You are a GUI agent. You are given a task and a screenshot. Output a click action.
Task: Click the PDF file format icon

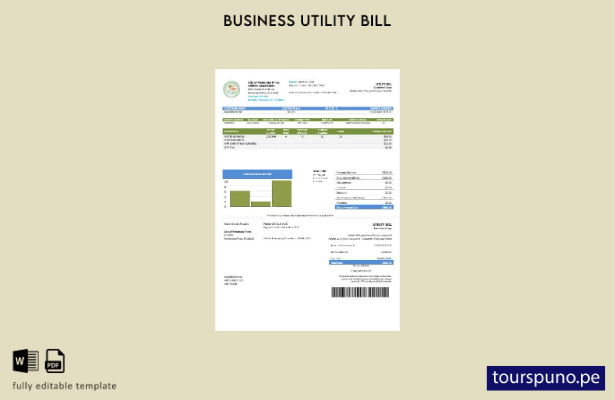[55, 361]
